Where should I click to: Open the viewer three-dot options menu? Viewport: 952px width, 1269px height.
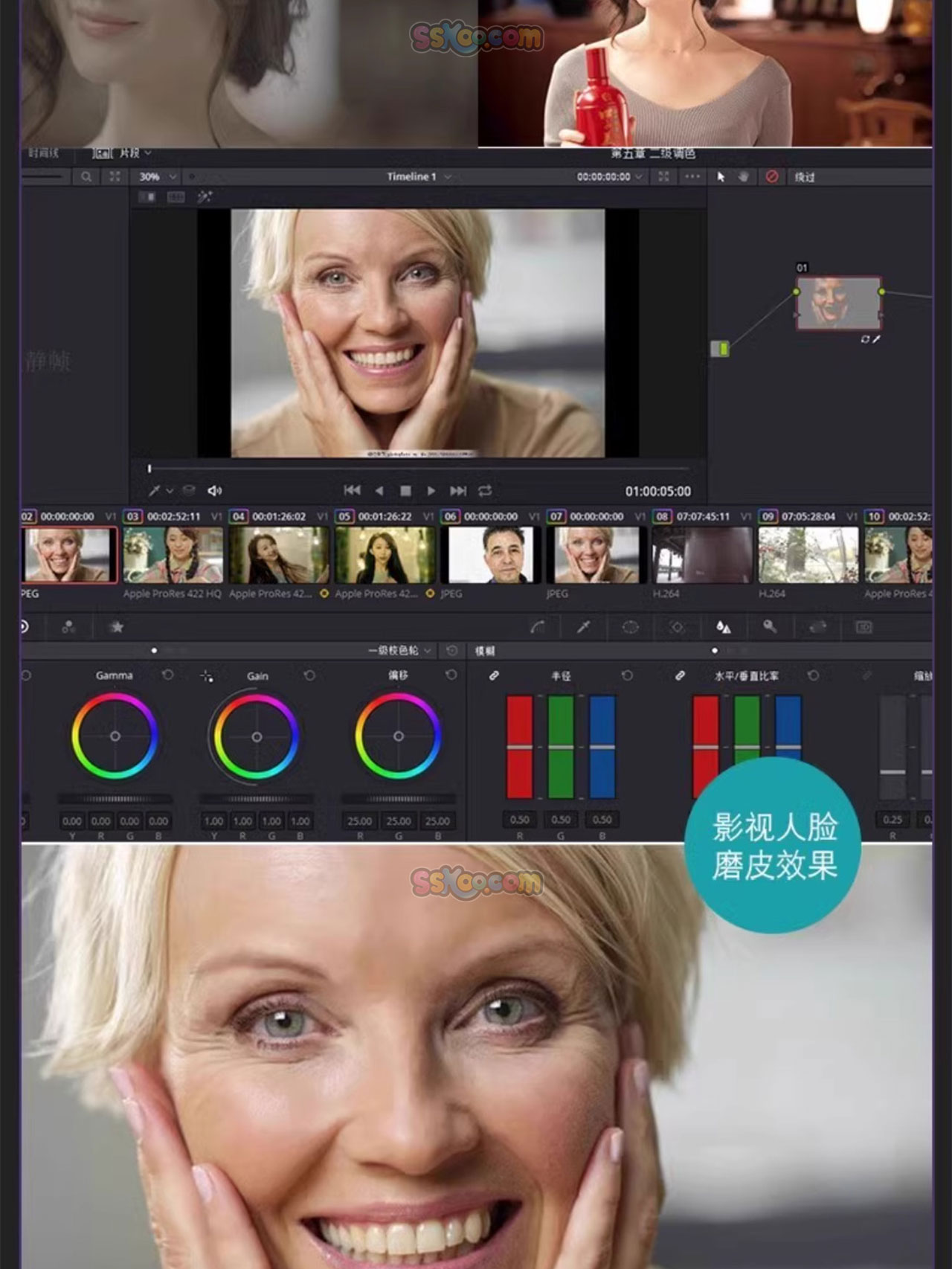click(x=692, y=177)
